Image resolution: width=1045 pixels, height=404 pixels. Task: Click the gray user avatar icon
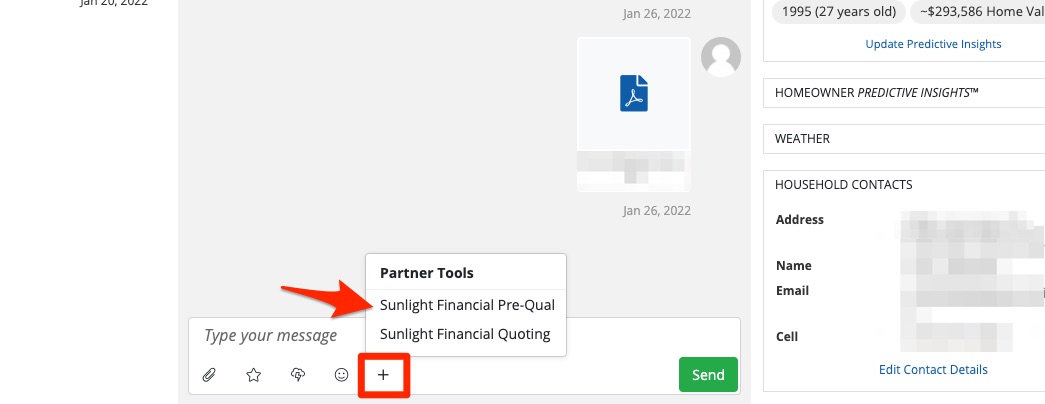coord(721,57)
